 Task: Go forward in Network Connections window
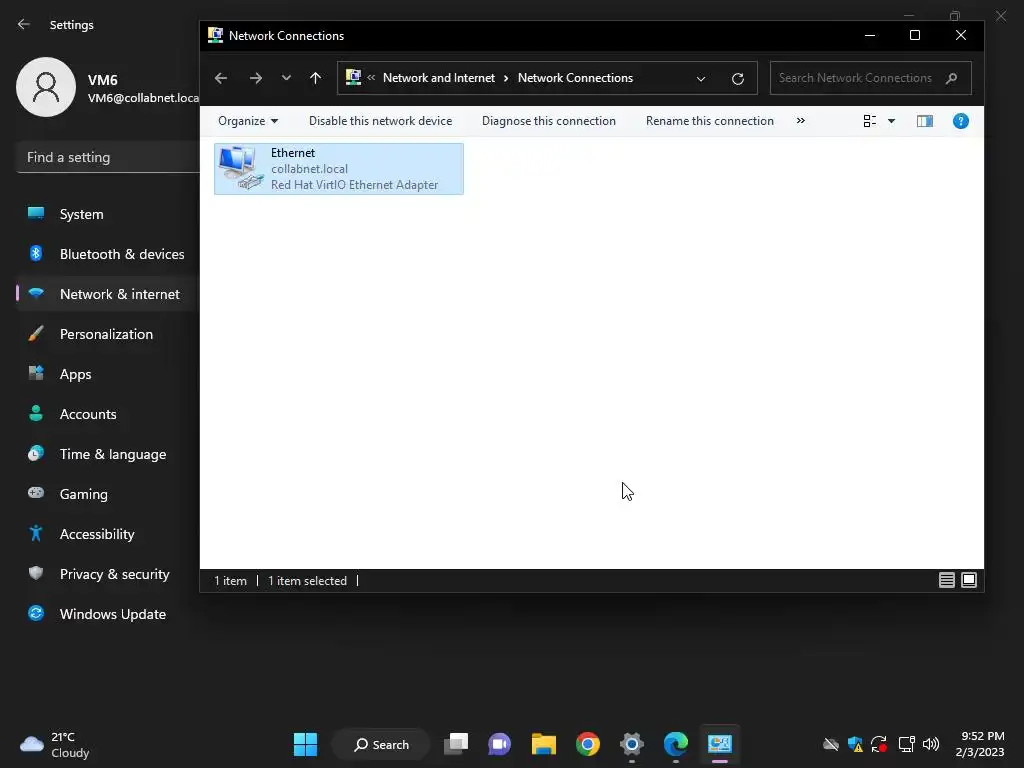(255, 78)
